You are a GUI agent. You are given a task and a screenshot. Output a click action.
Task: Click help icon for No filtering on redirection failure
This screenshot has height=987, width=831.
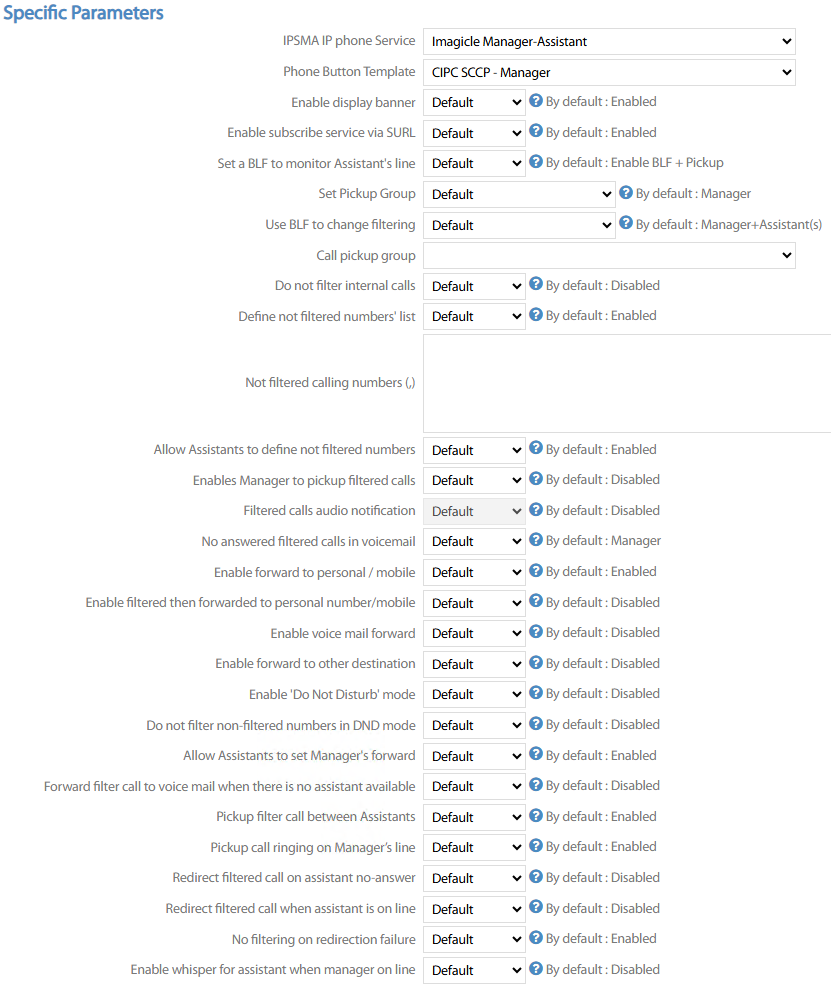point(535,938)
